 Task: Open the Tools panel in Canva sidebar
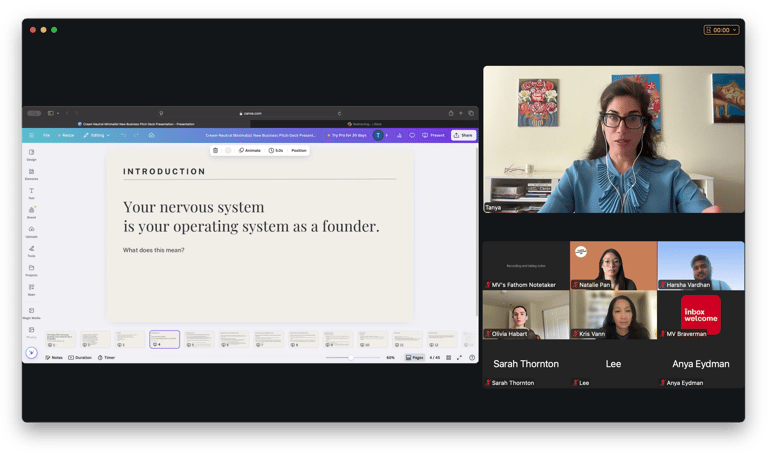pos(31,251)
